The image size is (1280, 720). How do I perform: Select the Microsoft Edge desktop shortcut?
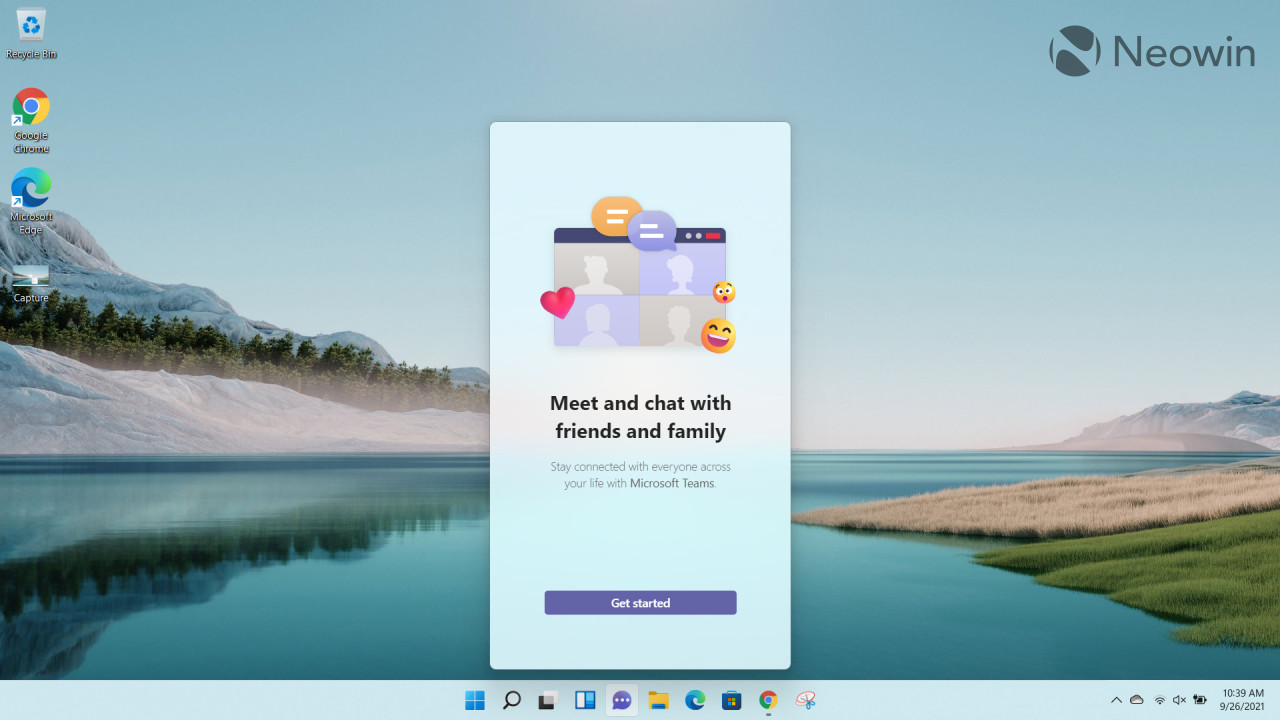31,202
